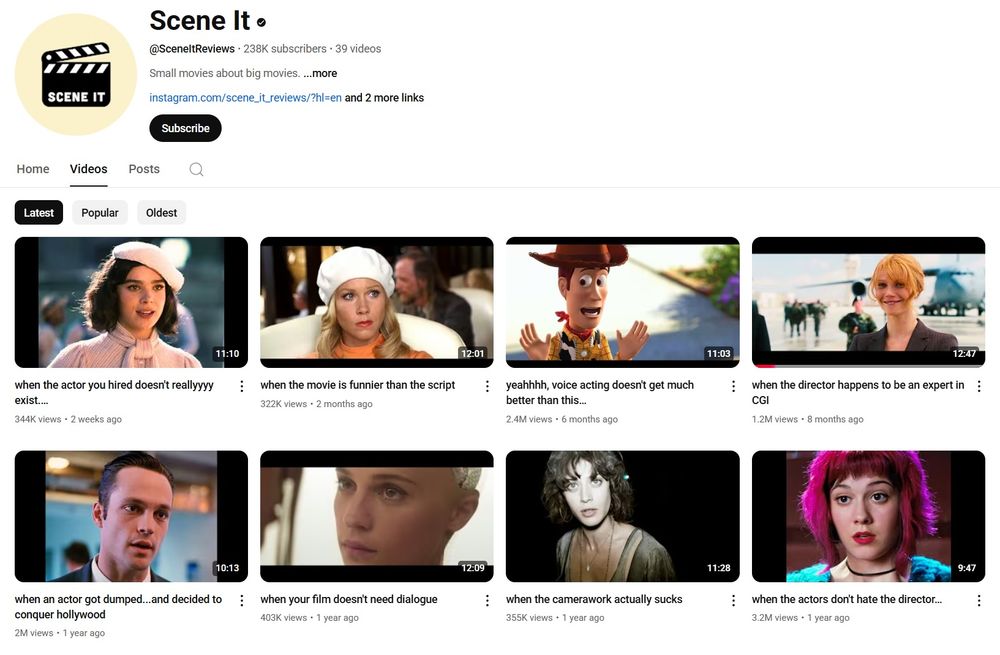This screenshot has height=655, width=1000.
Task: Click the Scene It channel avatar
Action: 75,74
